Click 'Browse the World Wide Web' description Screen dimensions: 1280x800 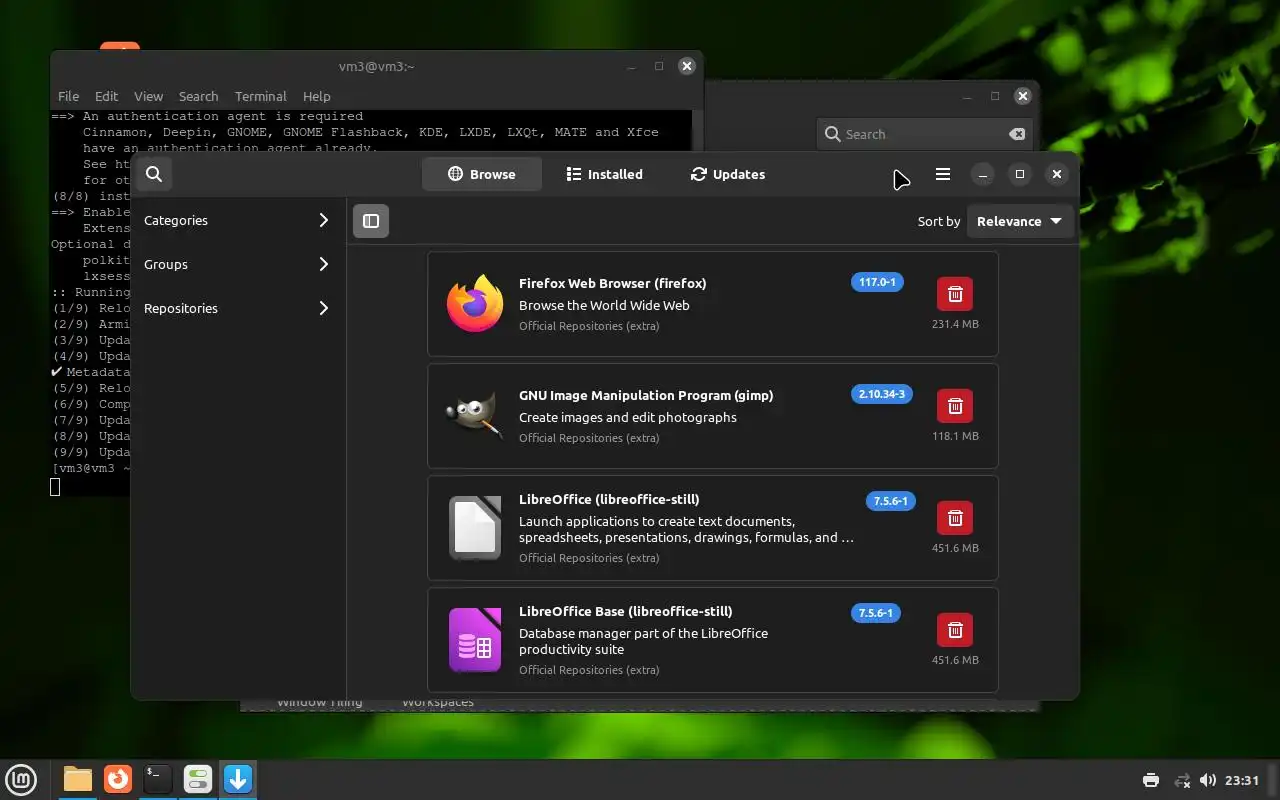click(604, 305)
